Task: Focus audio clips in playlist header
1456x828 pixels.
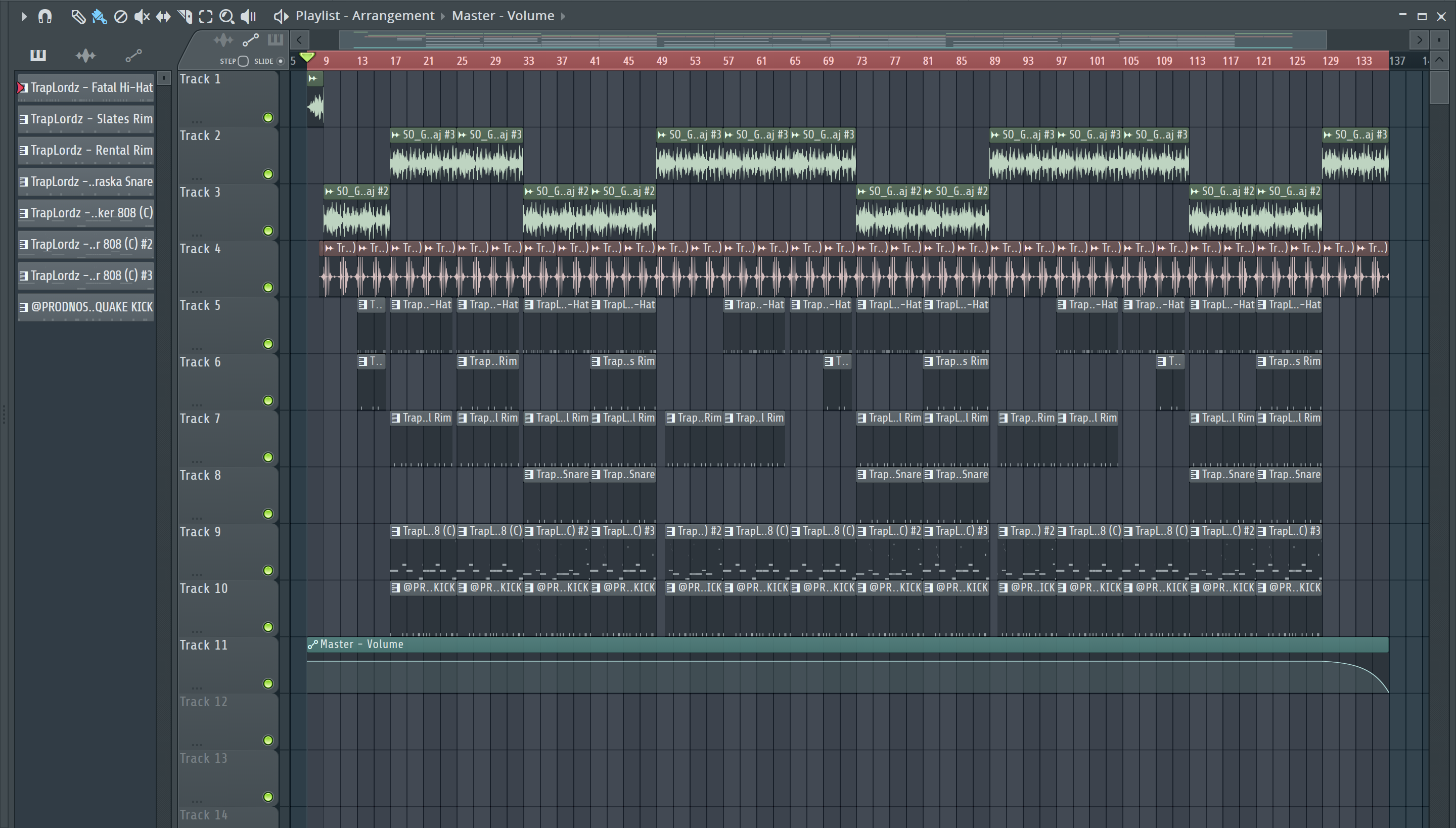Action: point(223,40)
